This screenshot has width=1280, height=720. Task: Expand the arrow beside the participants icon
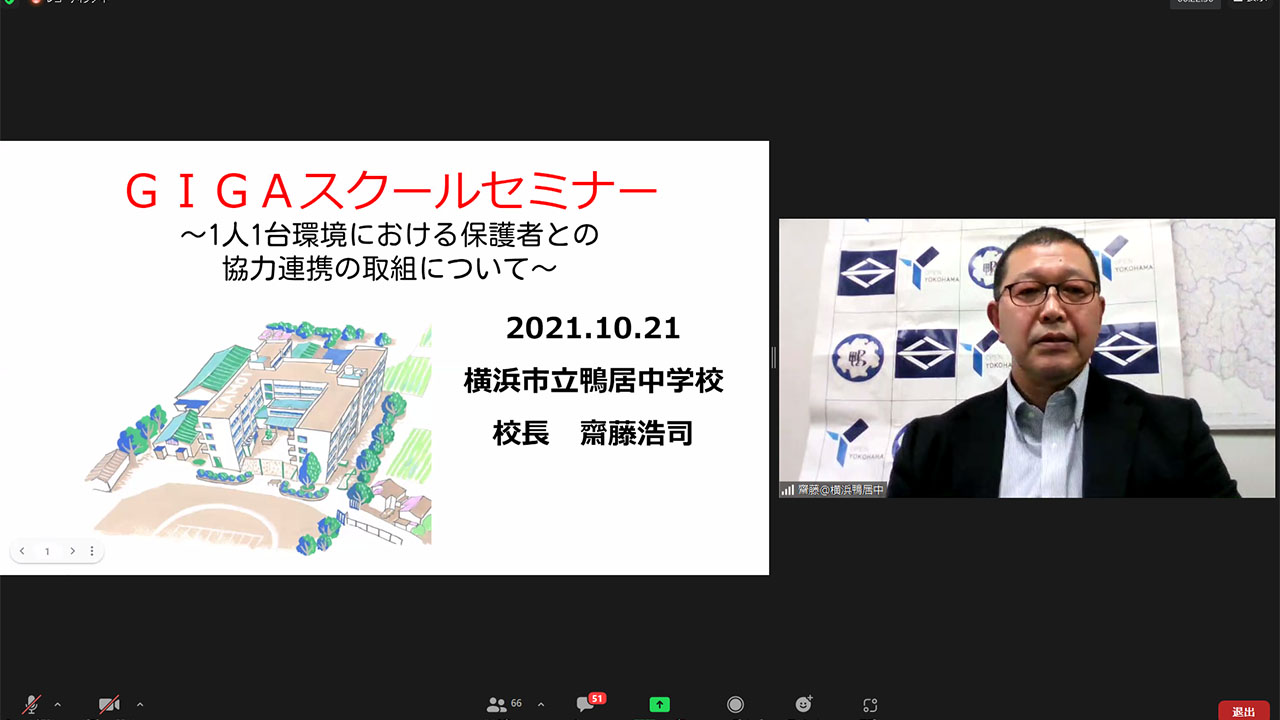(541, 704)
